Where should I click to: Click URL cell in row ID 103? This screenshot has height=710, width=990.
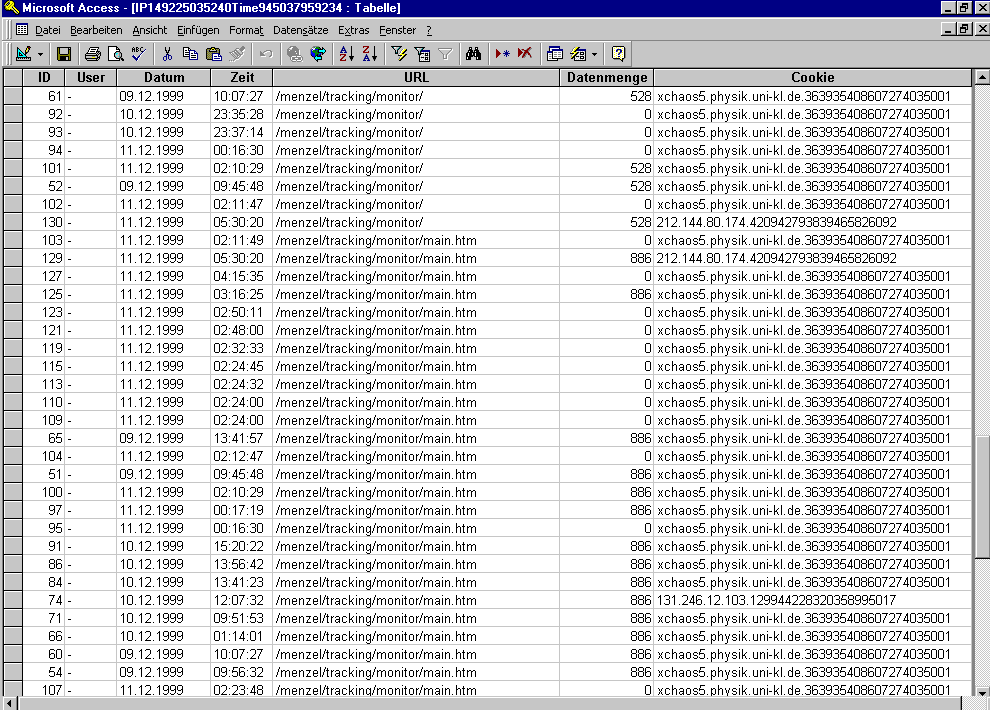(416, 240)
